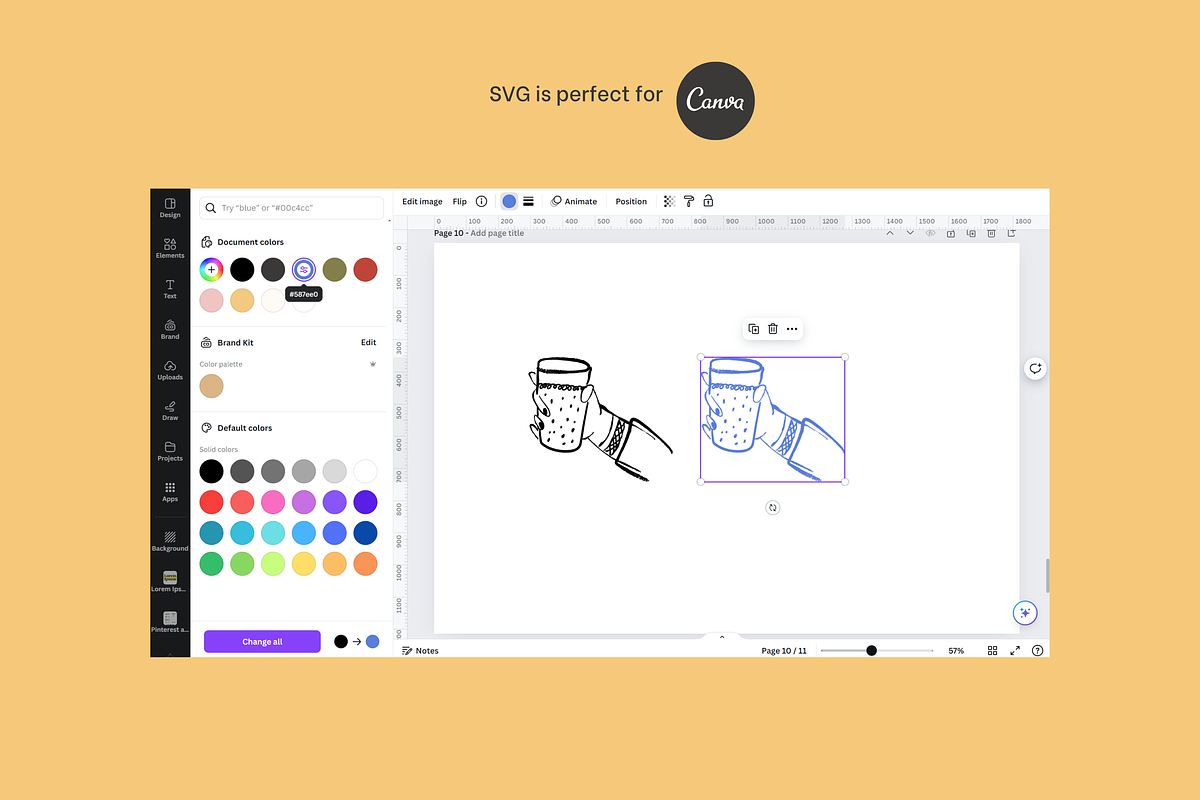Click the Brand Kit crown icon

point(373,364)
